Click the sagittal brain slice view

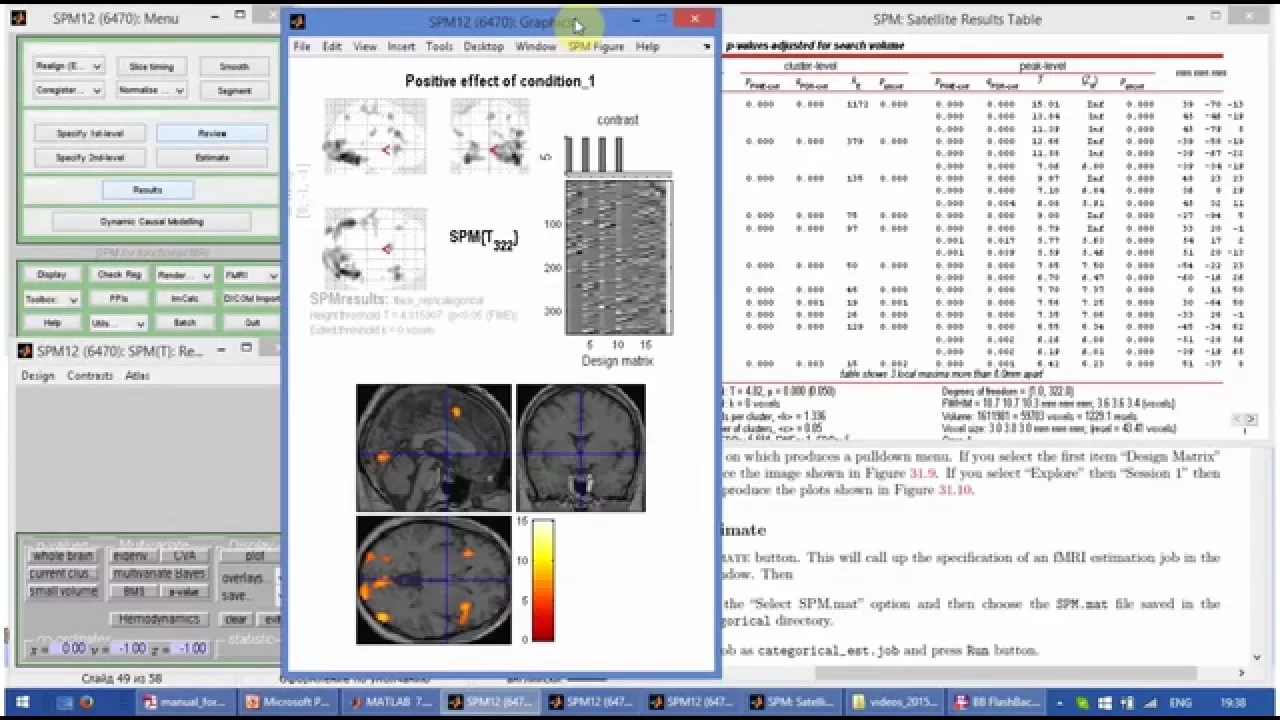(434, 448)
